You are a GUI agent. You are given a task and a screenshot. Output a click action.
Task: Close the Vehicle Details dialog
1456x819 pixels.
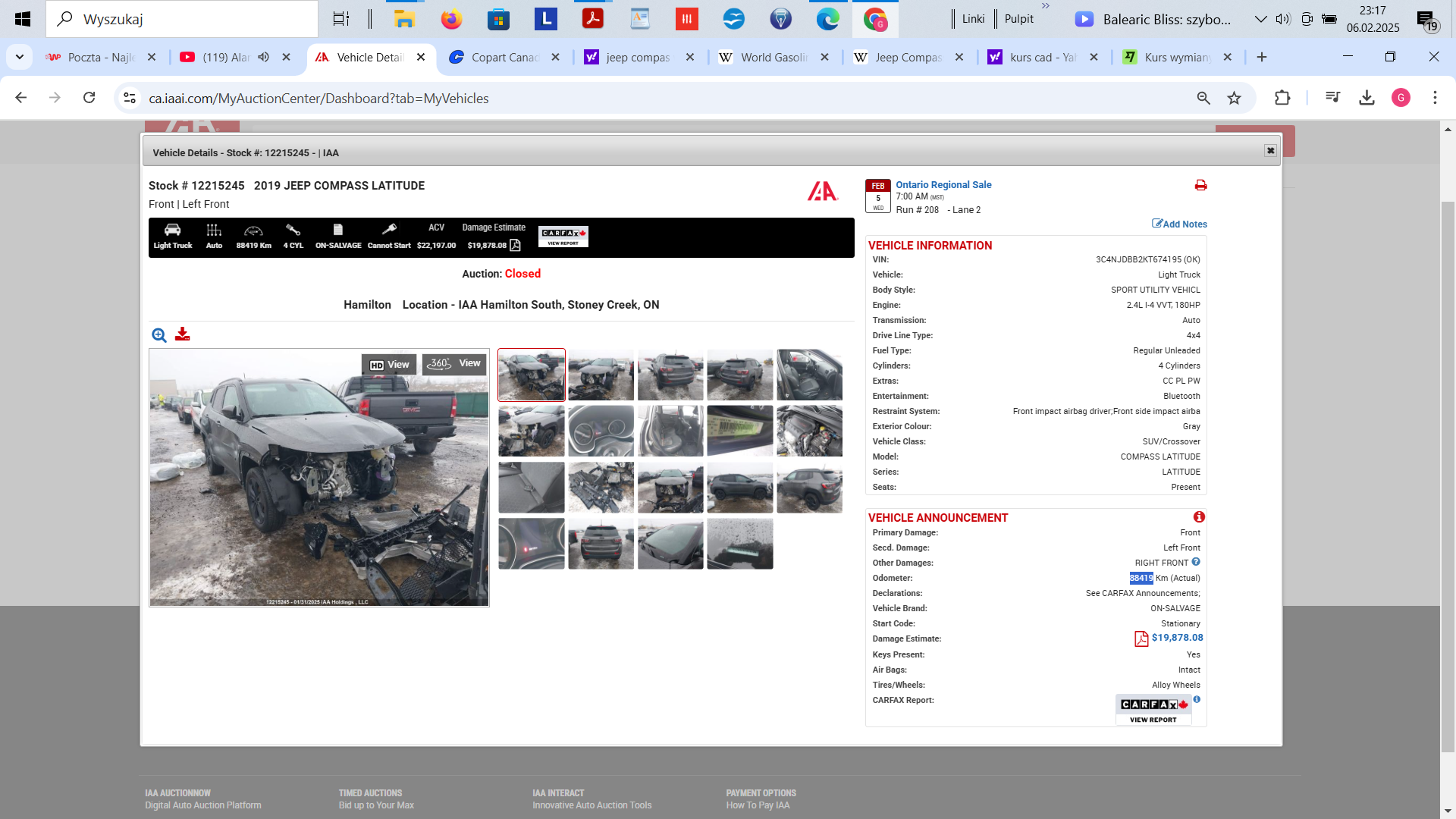click(1270, 151)
